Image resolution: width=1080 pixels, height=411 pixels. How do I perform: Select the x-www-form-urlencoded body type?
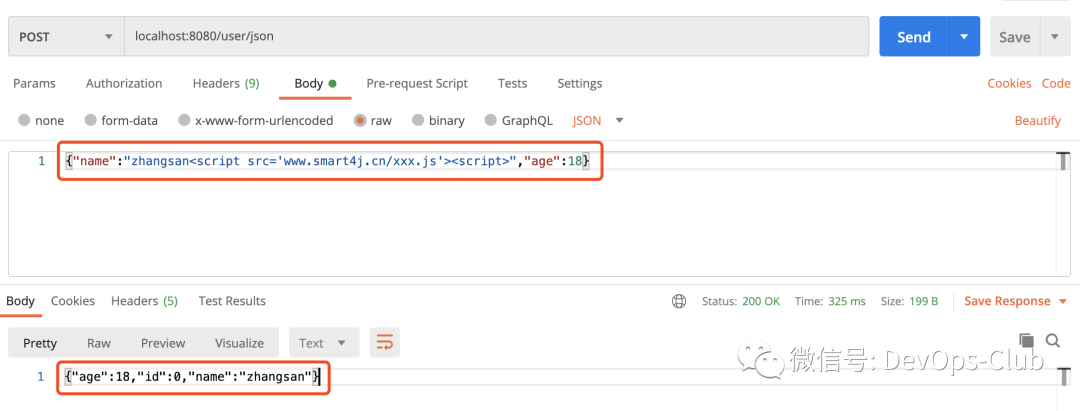(x=256, y=120)
